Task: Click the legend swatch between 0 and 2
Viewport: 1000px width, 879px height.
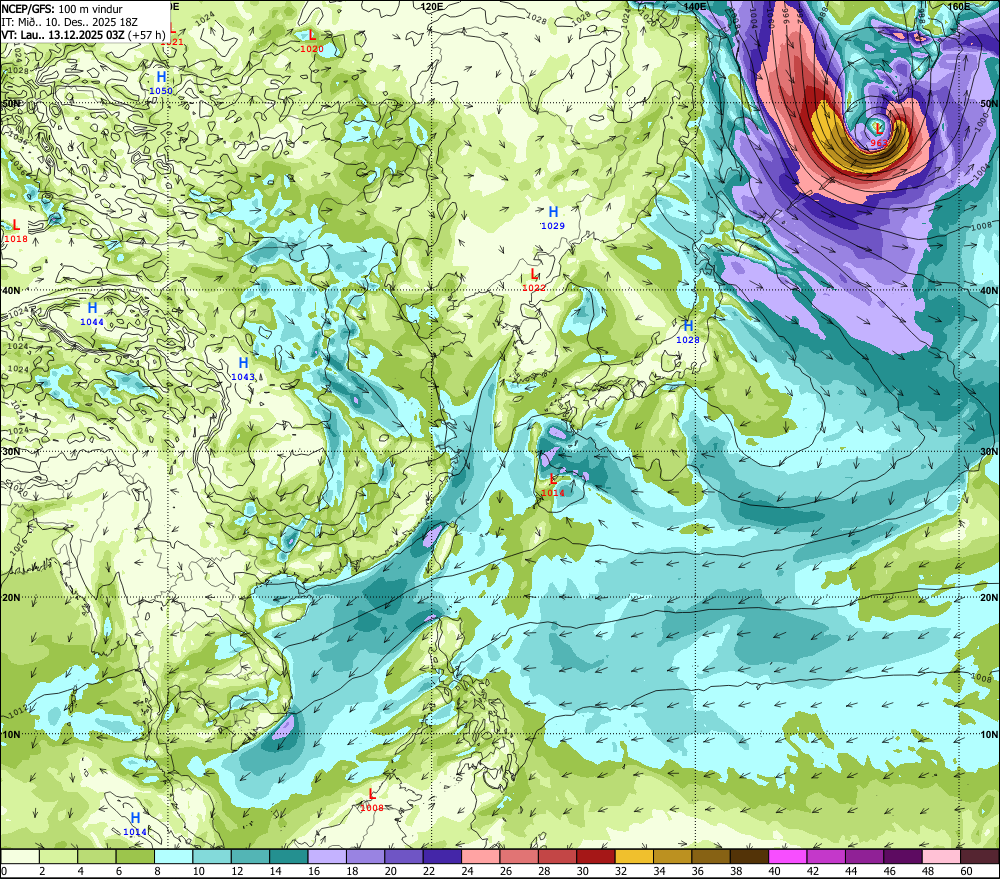Action: point(20,857)
